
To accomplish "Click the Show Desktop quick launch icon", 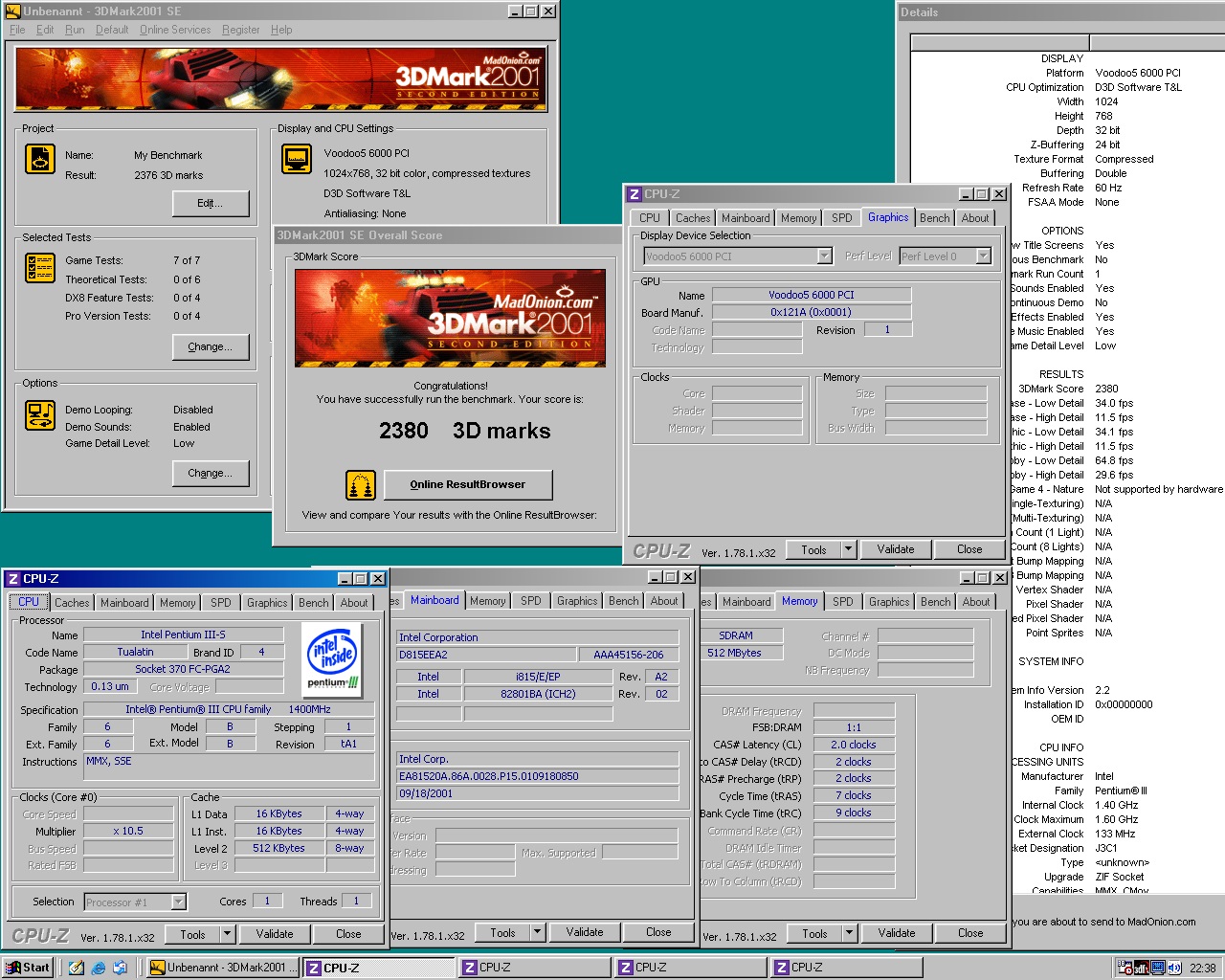I will (x=76, y=968).
